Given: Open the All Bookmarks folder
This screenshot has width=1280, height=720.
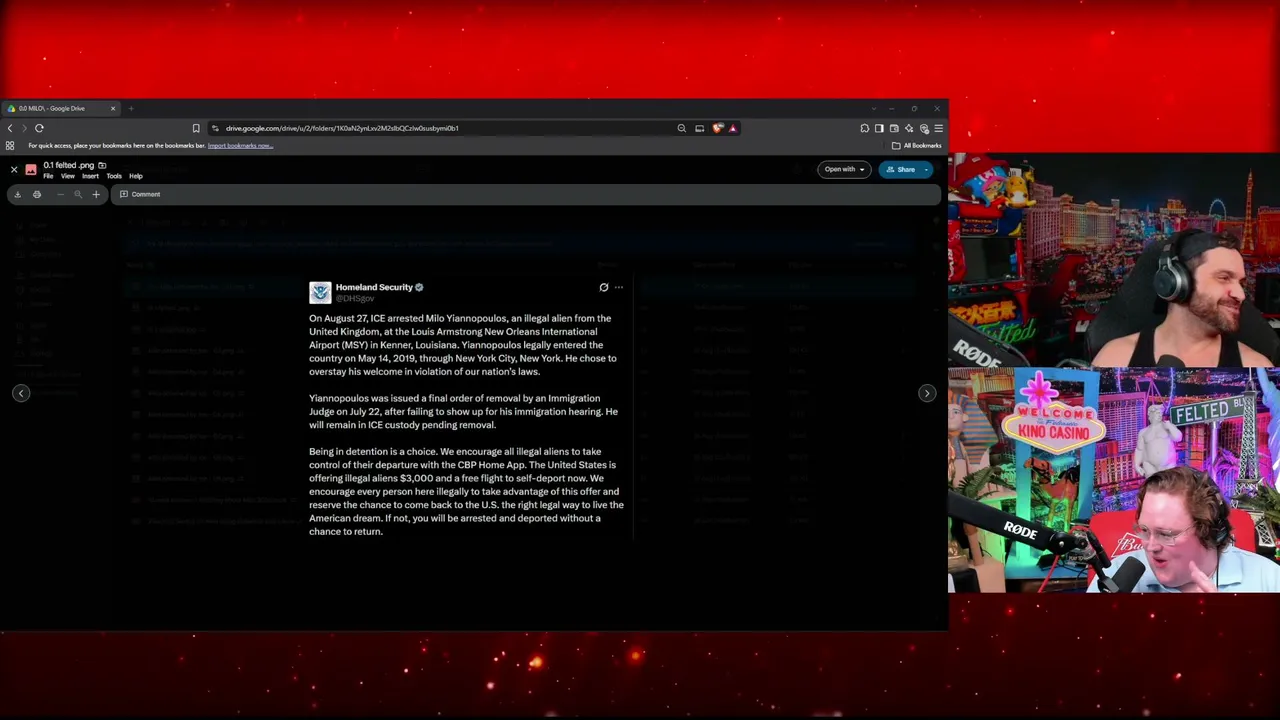Looking at the screenshot, I should click(x=917, y=146).
